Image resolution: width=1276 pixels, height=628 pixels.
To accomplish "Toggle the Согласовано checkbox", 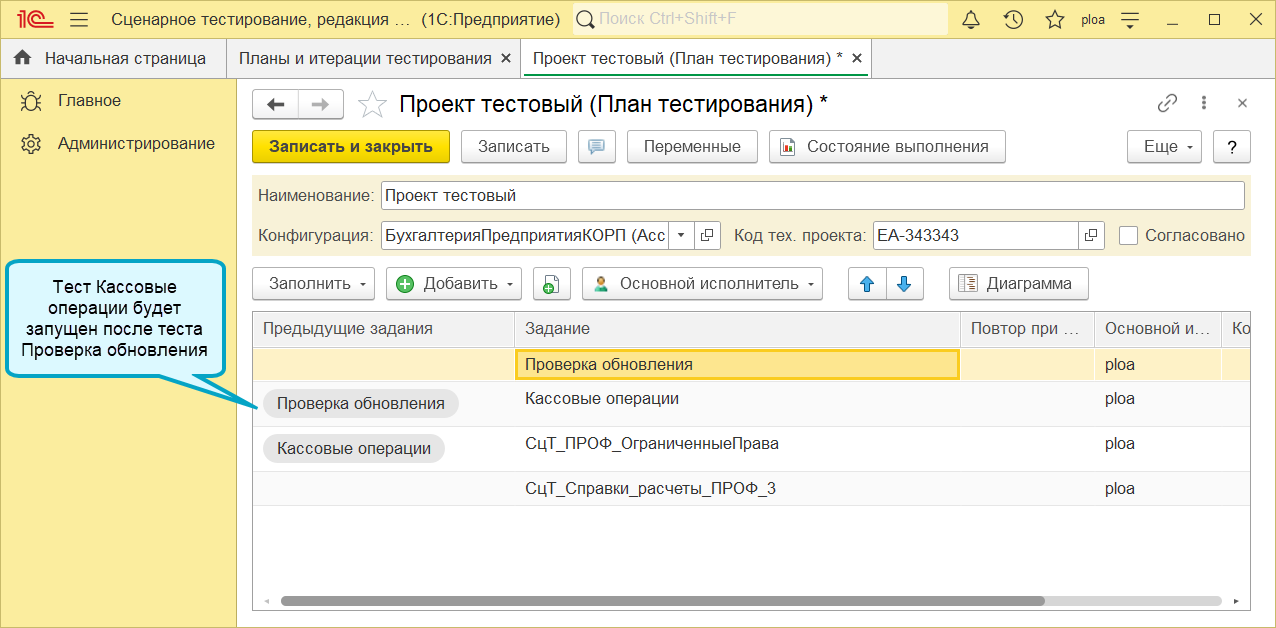I will coord(1129,236).
